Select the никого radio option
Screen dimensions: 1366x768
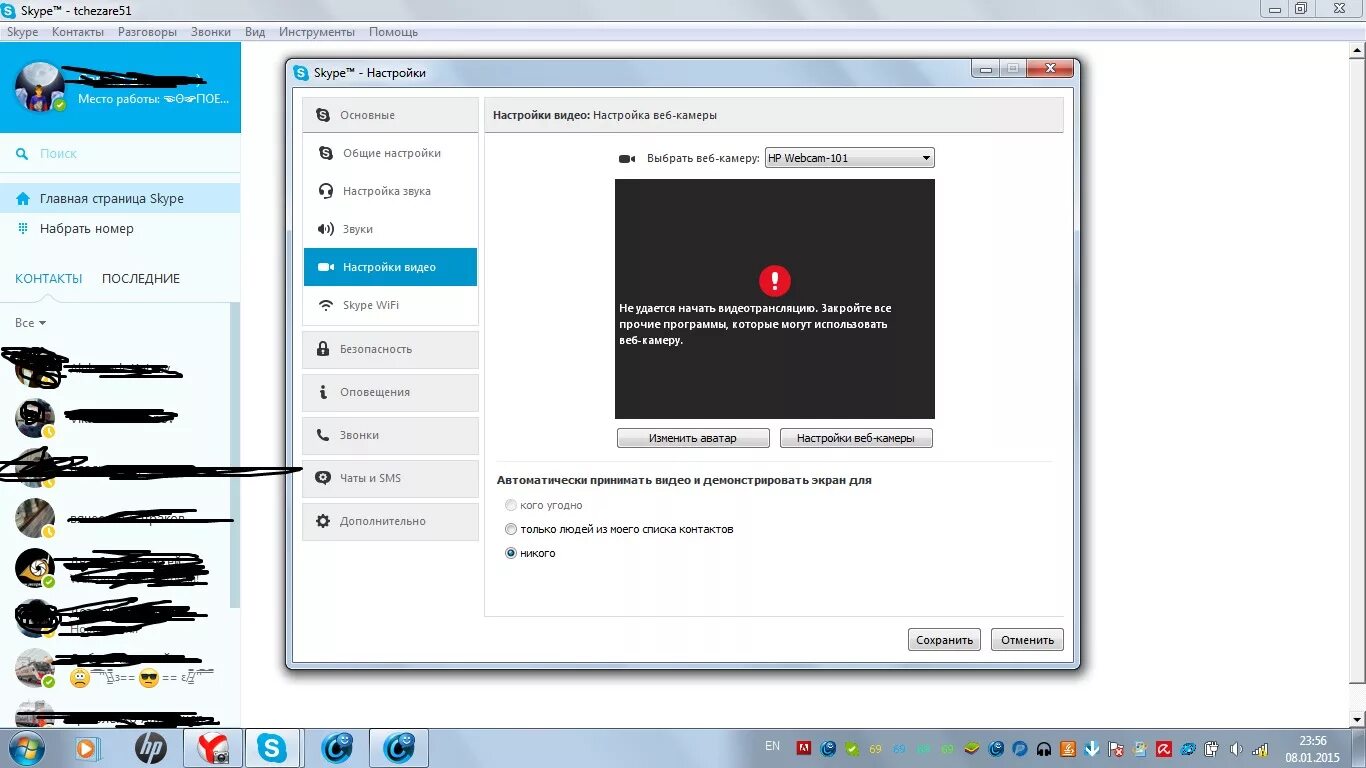coord(511,553)
